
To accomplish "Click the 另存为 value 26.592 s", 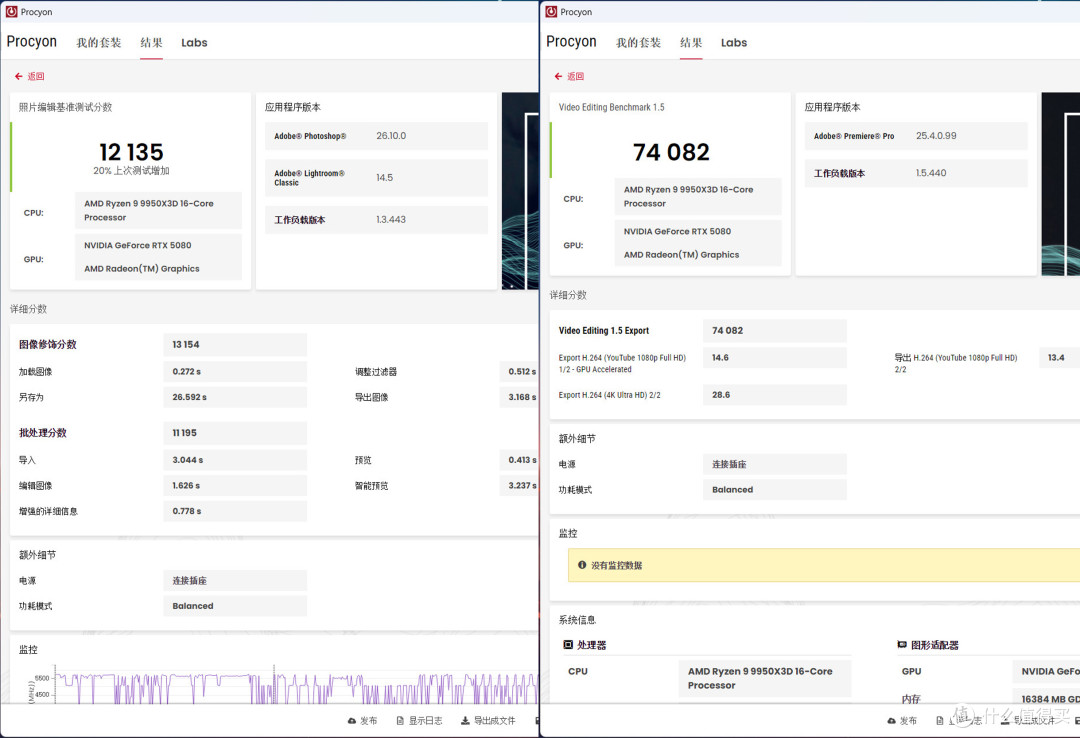I will [235, 397].
